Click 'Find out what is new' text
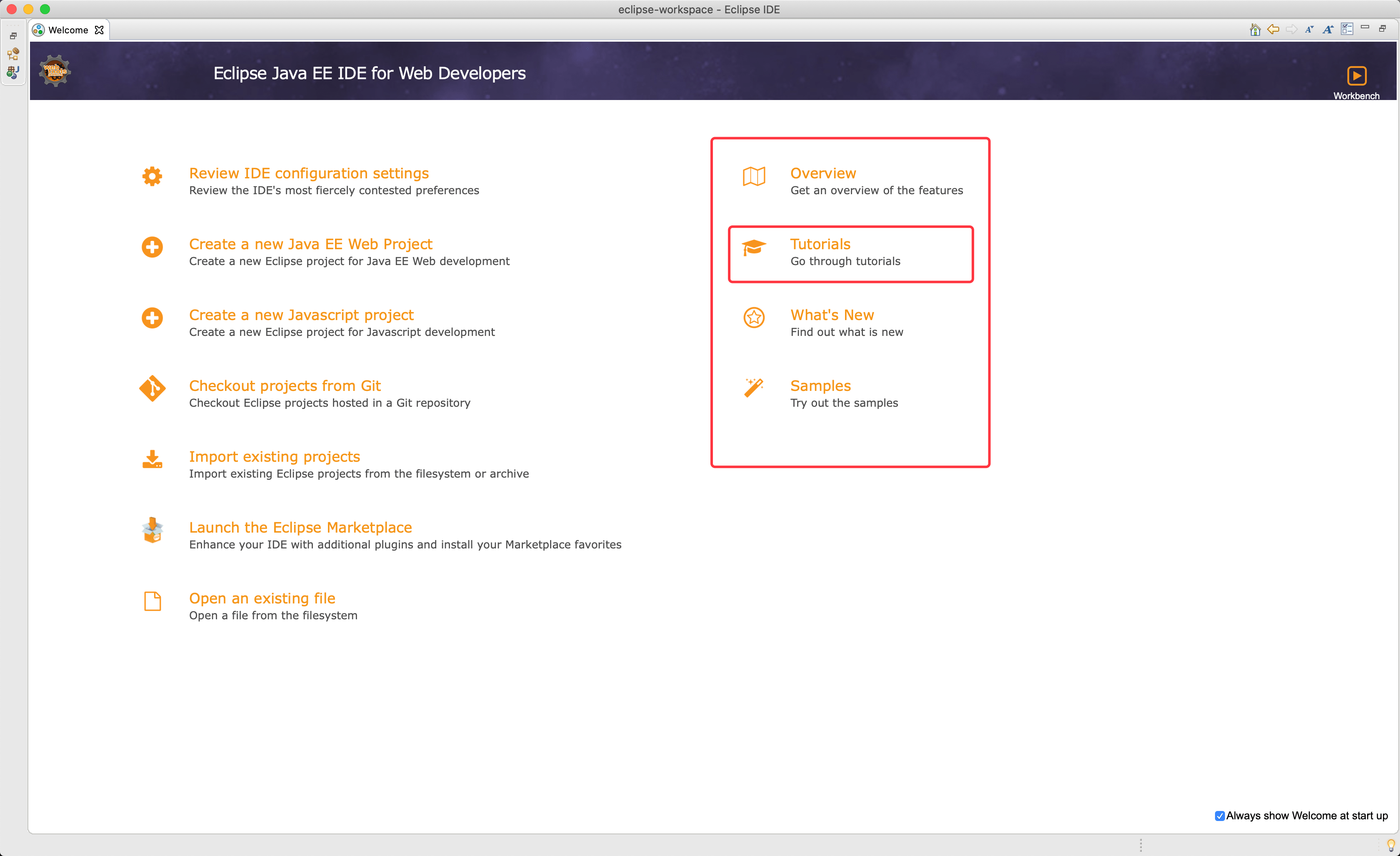1400x856 pixels. click(x=847, y=332)
